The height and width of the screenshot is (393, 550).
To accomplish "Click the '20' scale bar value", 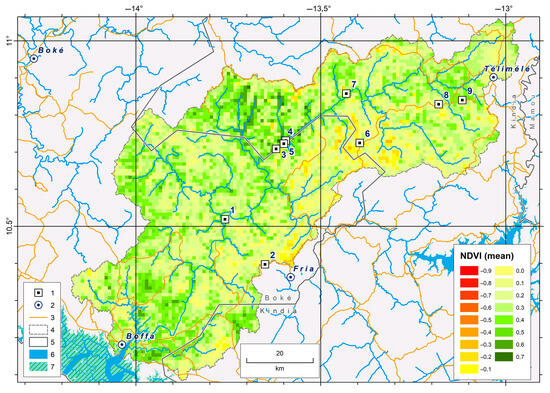I will 280,353.
